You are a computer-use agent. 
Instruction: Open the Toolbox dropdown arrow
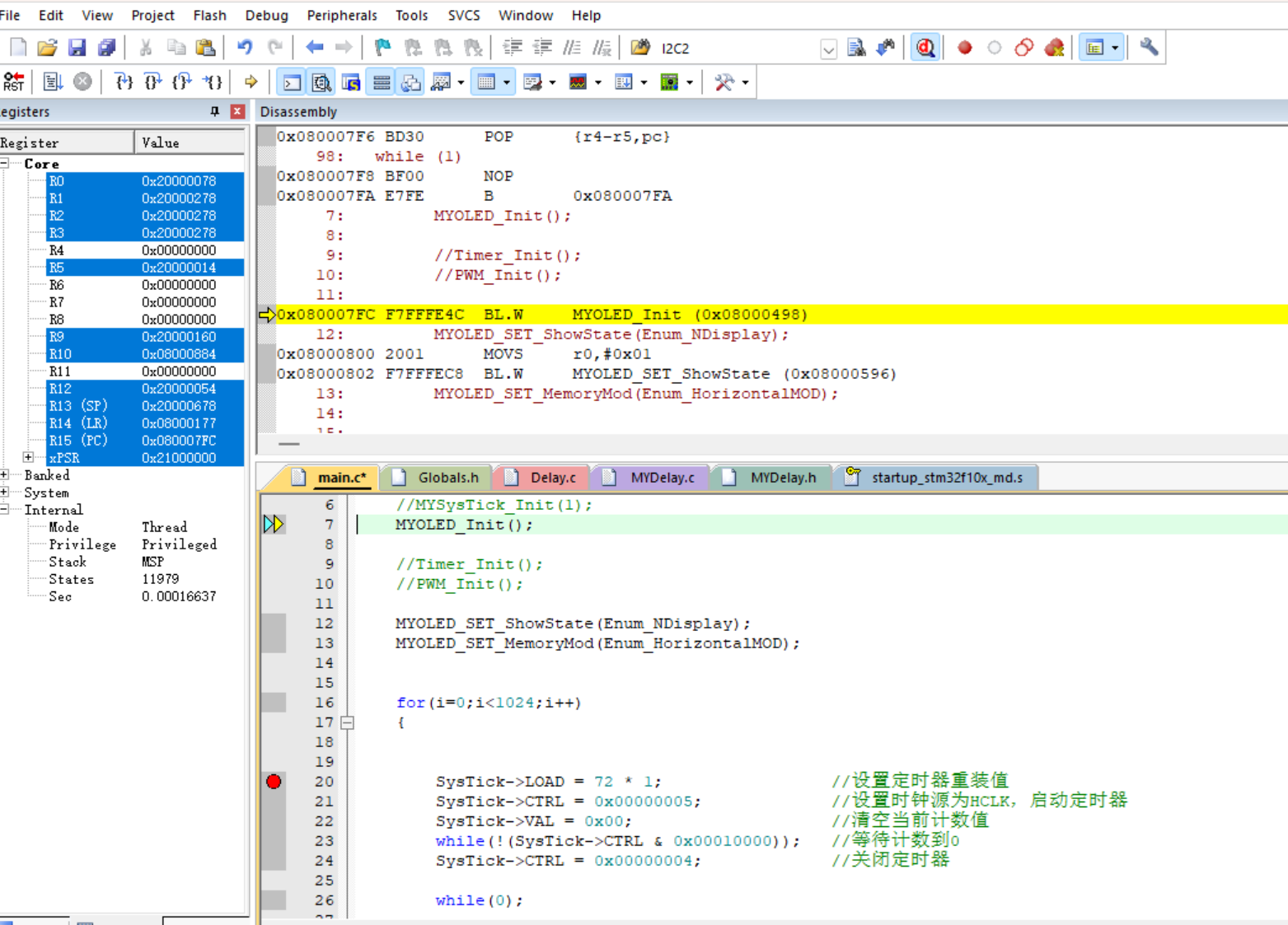(745, 82)
